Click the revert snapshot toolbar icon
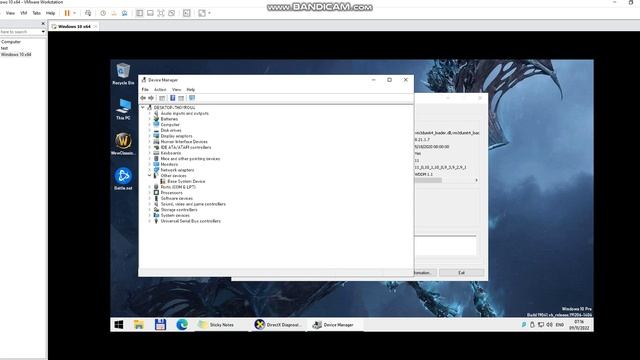Screen dimensions: 640x360 [x=114, y=13]
